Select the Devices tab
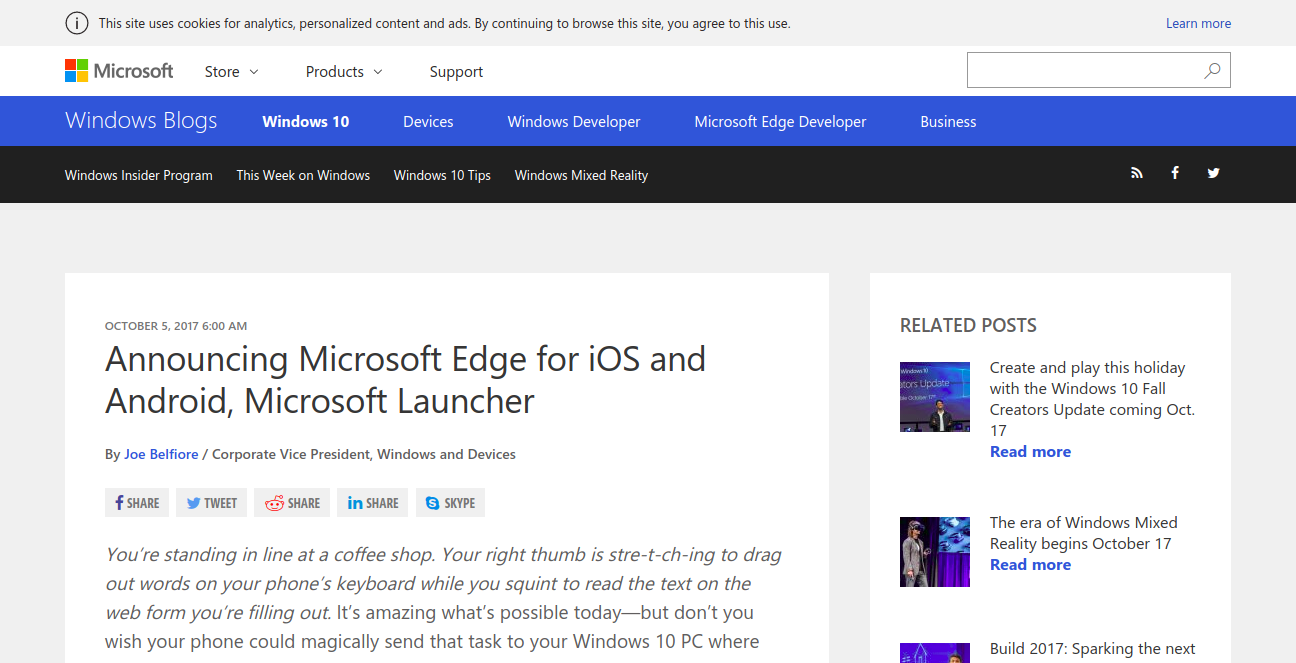The image size is (1296, 663). click(x=428, y=122)
